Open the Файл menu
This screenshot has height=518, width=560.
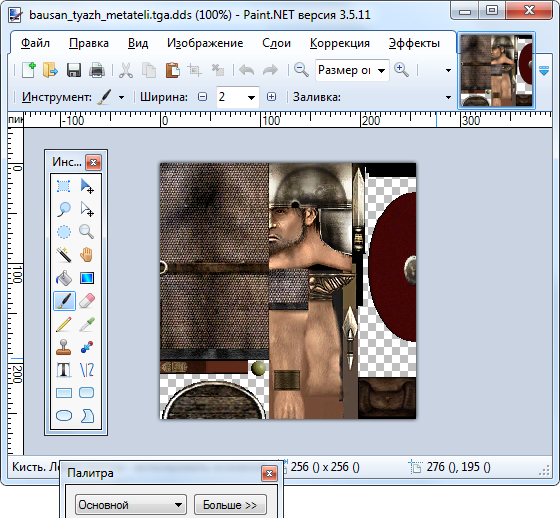(35, 43)
